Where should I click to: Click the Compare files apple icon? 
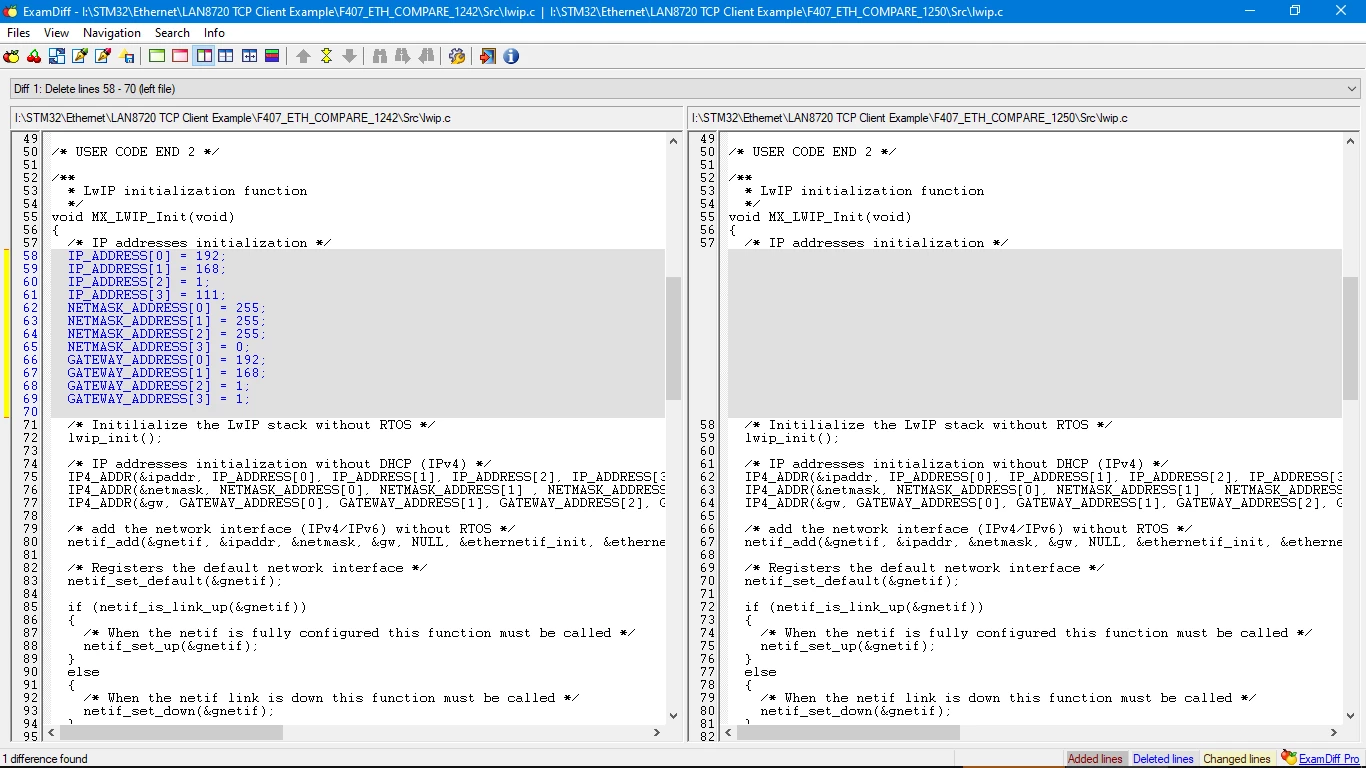(13, 56)
